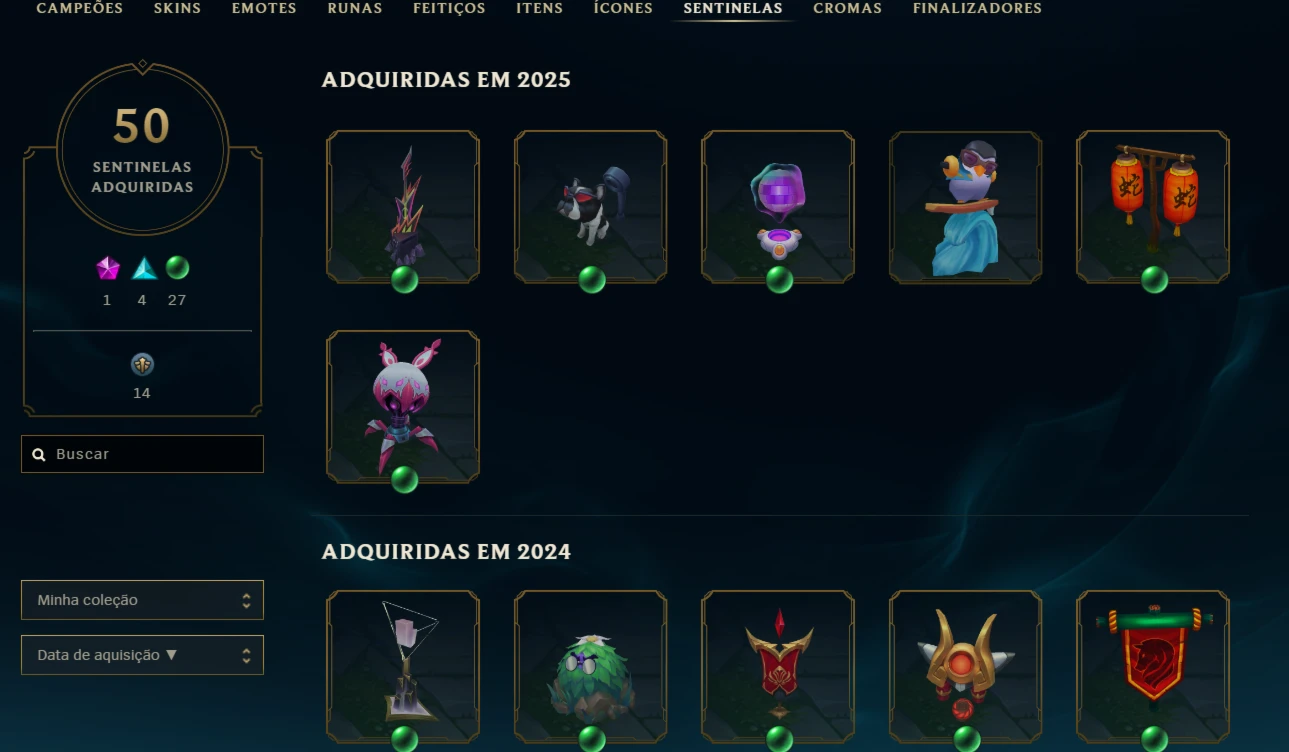Select the pink bunny-eared spider ward
The image size is (1289, 752).
403,407
